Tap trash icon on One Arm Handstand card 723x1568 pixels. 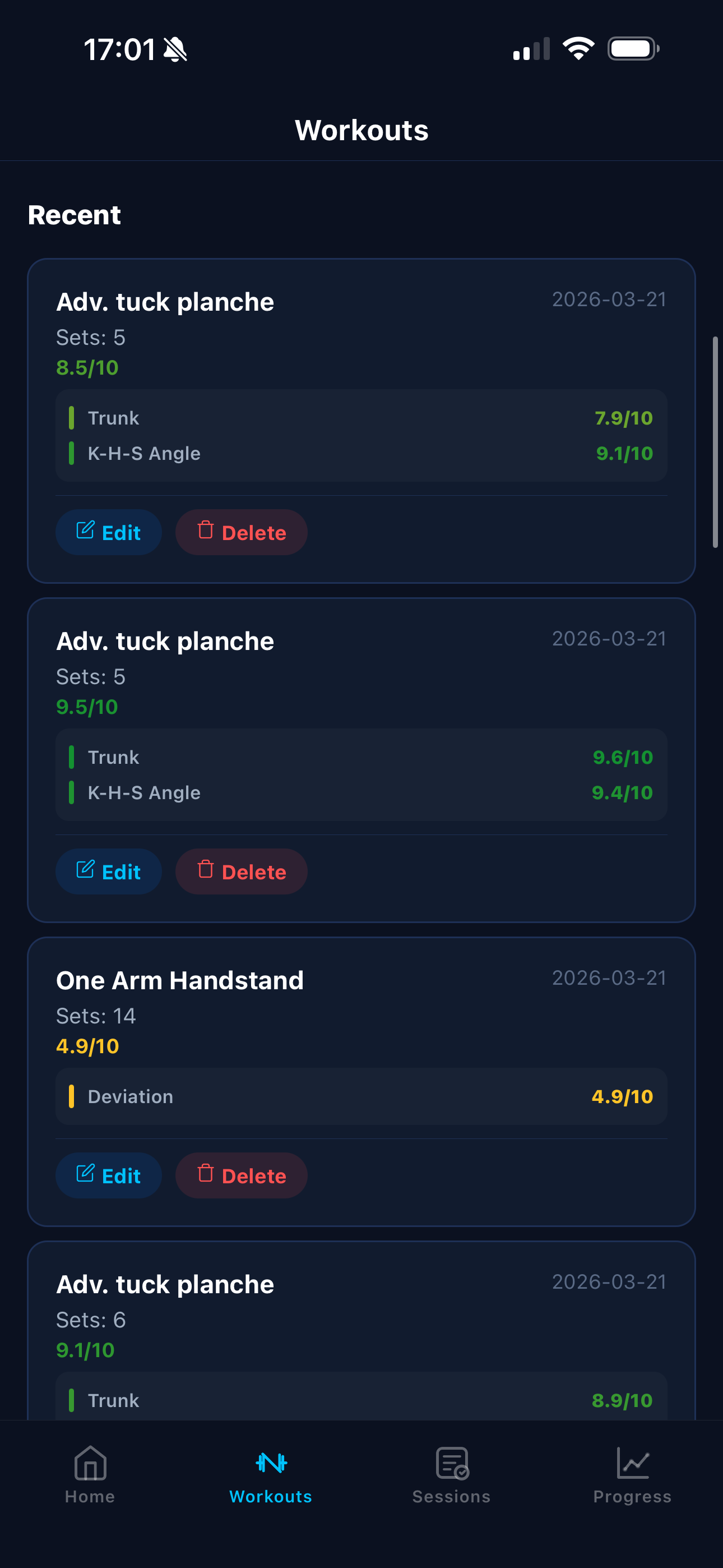click(x=206, y=1173)
